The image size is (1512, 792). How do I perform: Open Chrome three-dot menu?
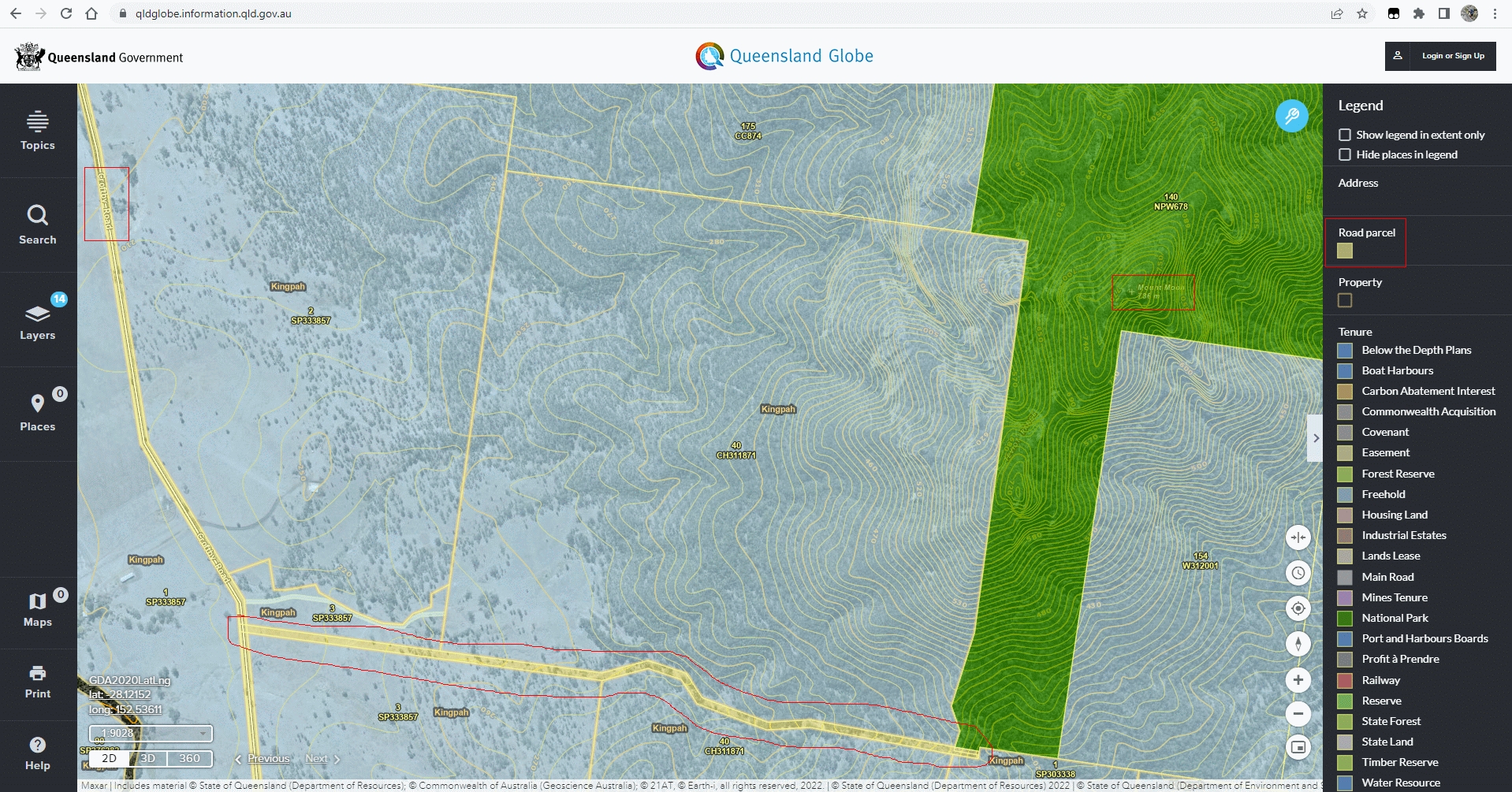pos(1495,13)
